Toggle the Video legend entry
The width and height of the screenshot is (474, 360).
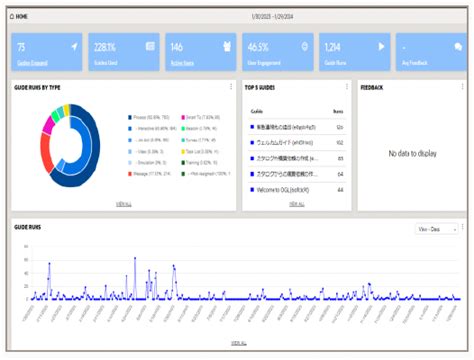(x=146, y=152)
